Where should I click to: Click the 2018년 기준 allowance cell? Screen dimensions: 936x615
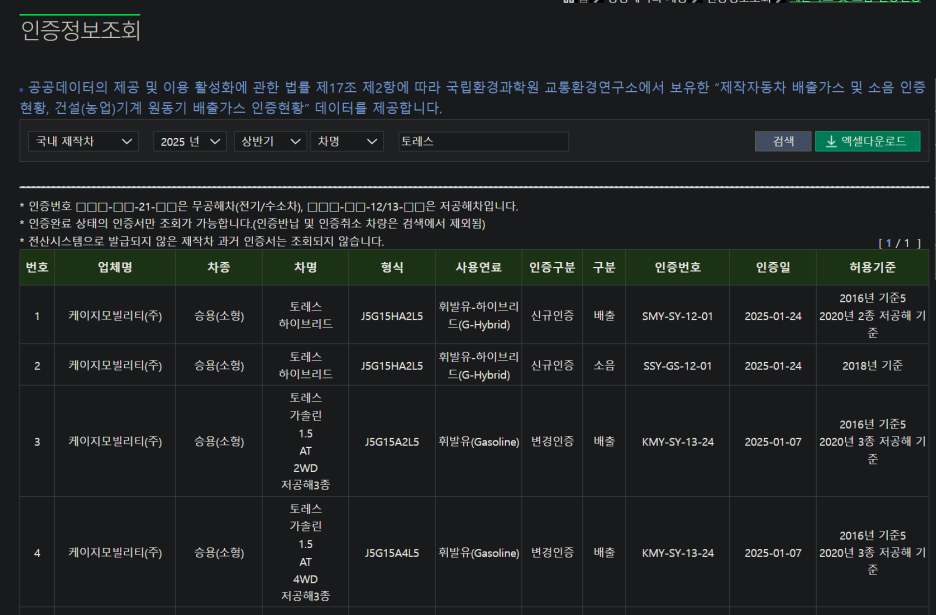(x=873, y=366)
